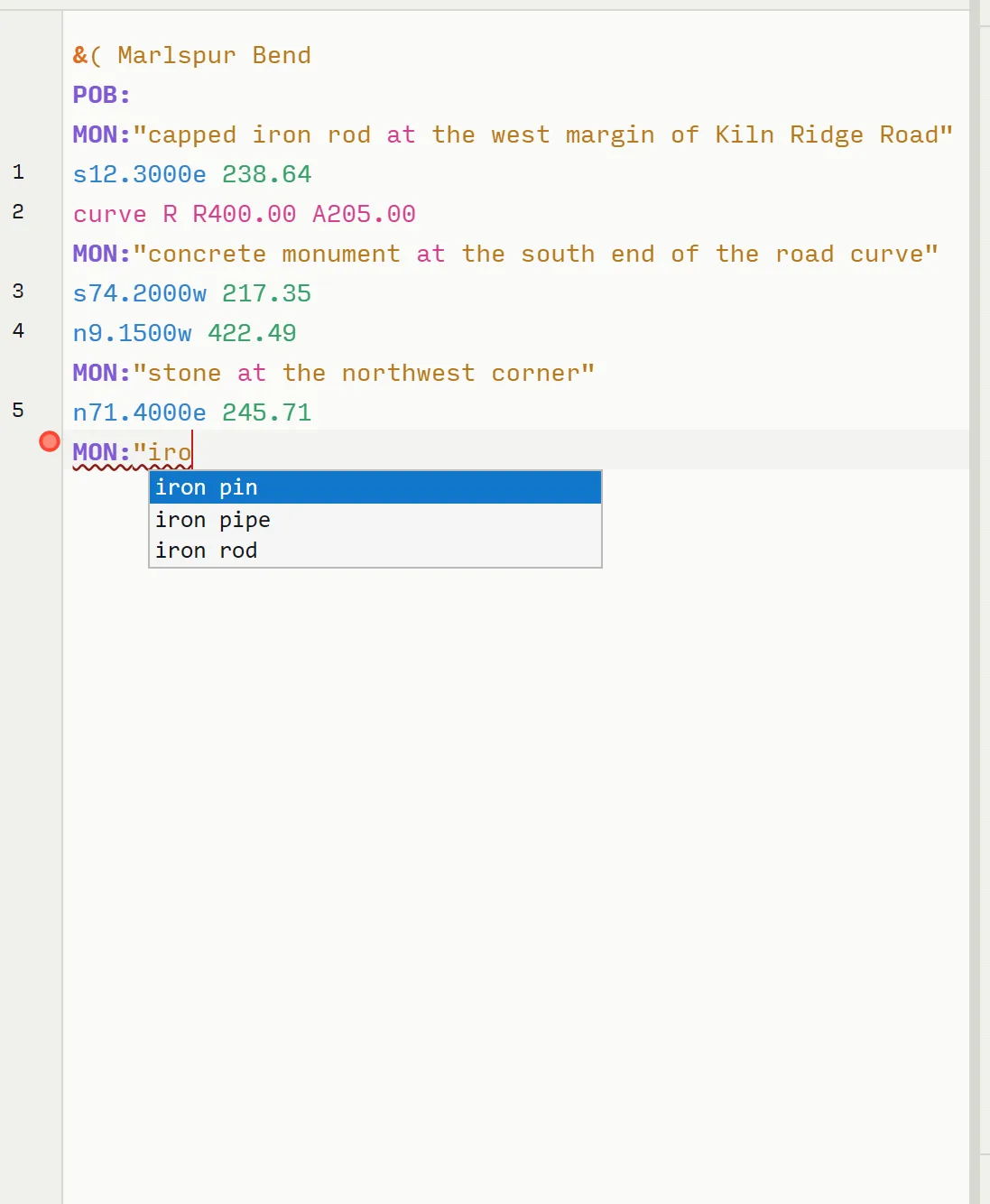
Task: Click the bearing "n9.1500w"
Action: tap(132, 333)
